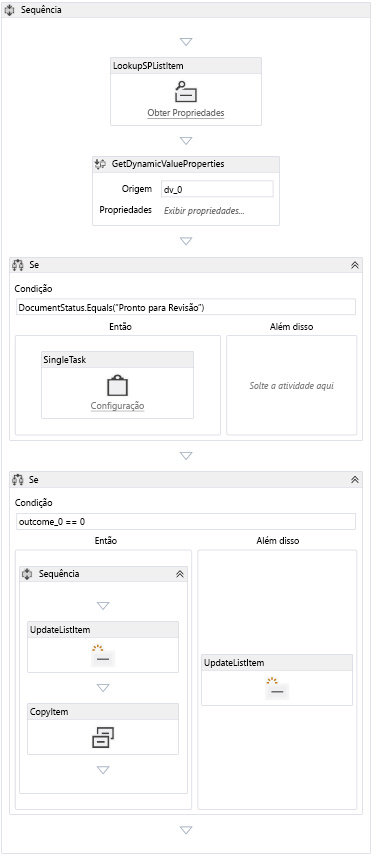Screen dimensions: 376x857
Task: Edit the outcome_0 == 0 condition field
Action: click(186, 521)
